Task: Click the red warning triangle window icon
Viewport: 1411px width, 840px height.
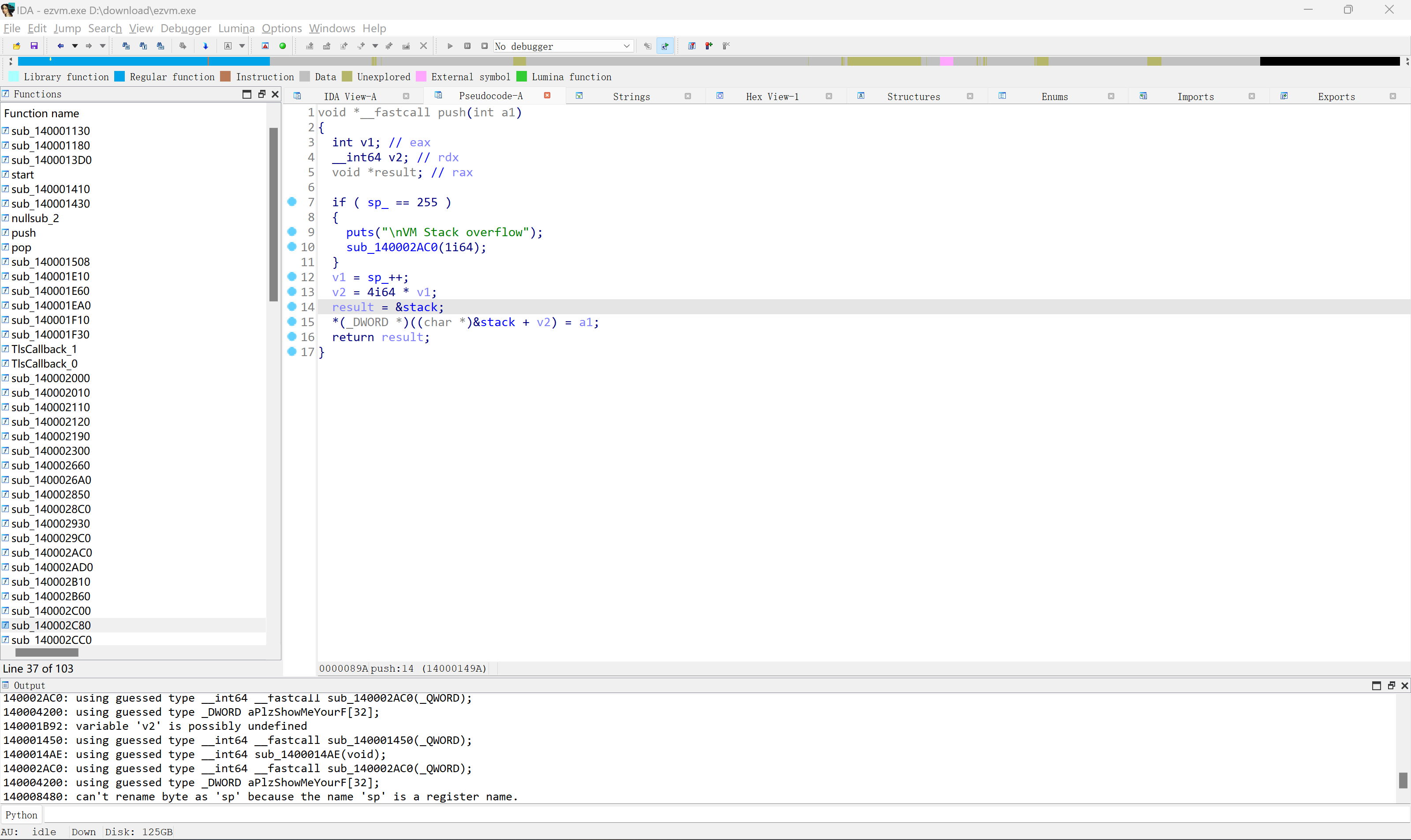Action: pos(265,46)
